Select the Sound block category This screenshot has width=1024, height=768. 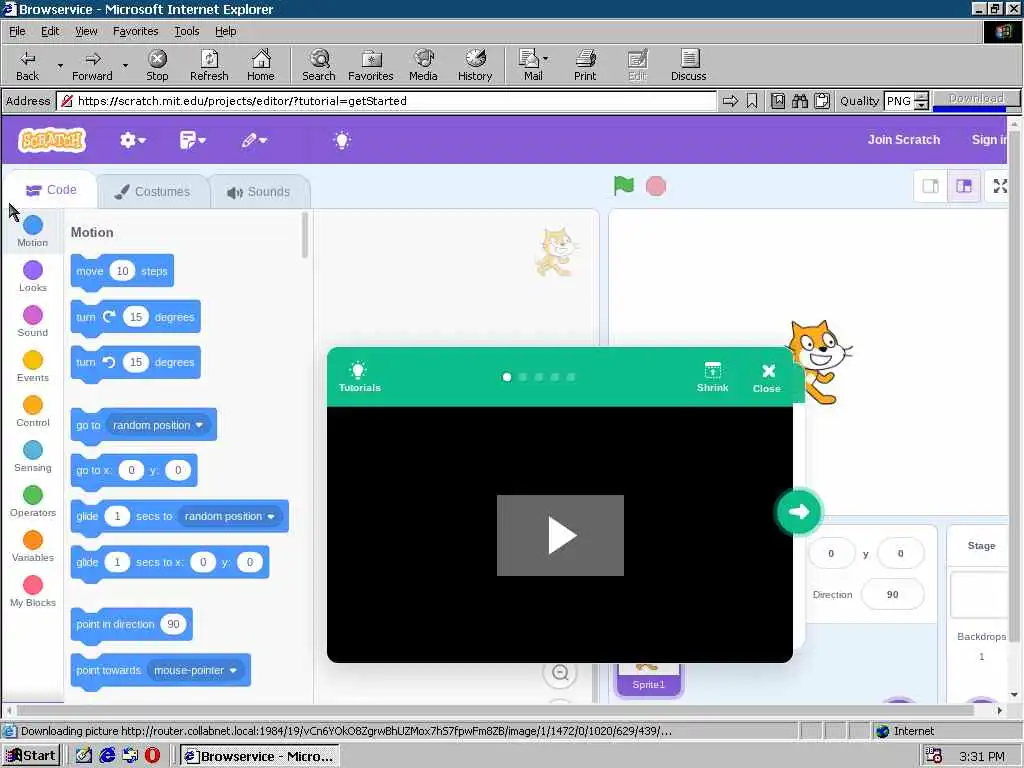(33, 321)
